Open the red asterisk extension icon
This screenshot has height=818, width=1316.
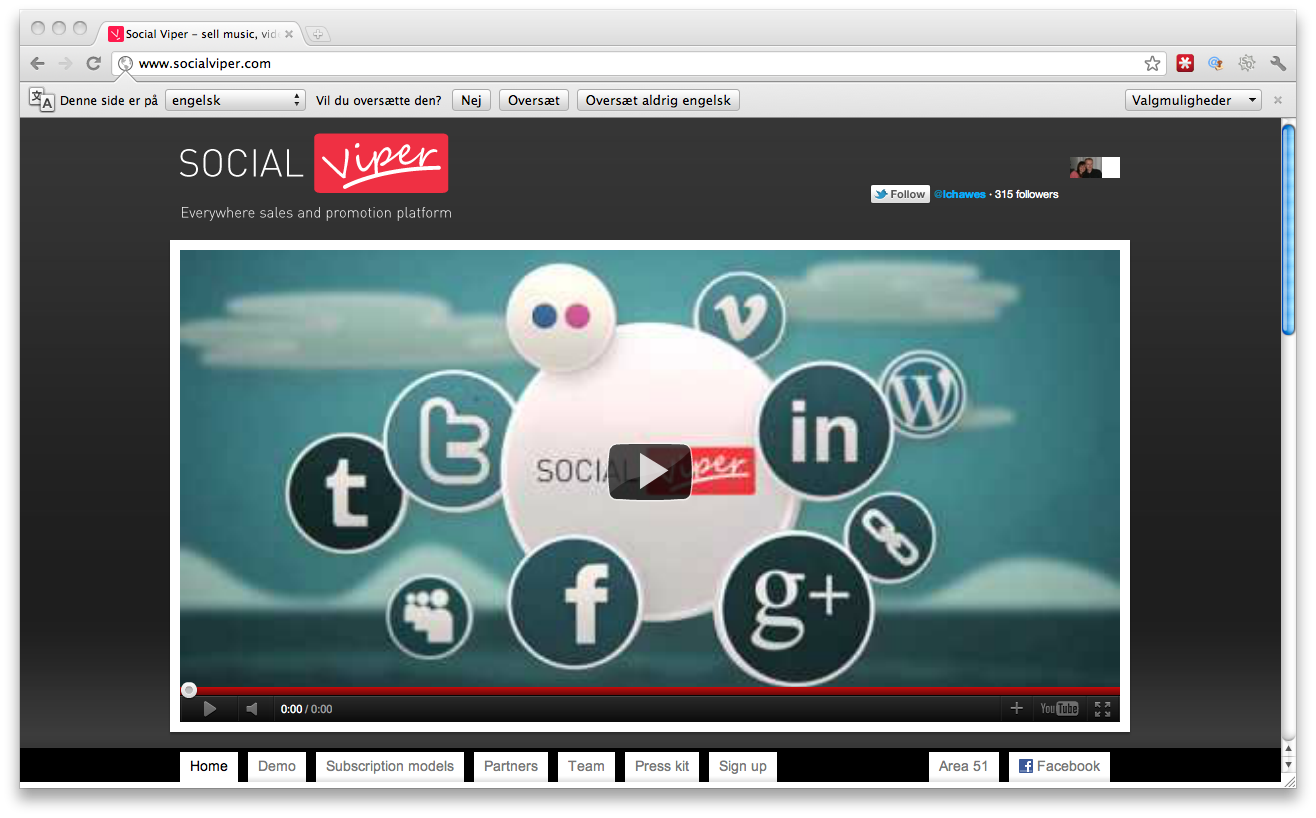click(x=1185, y=63)
